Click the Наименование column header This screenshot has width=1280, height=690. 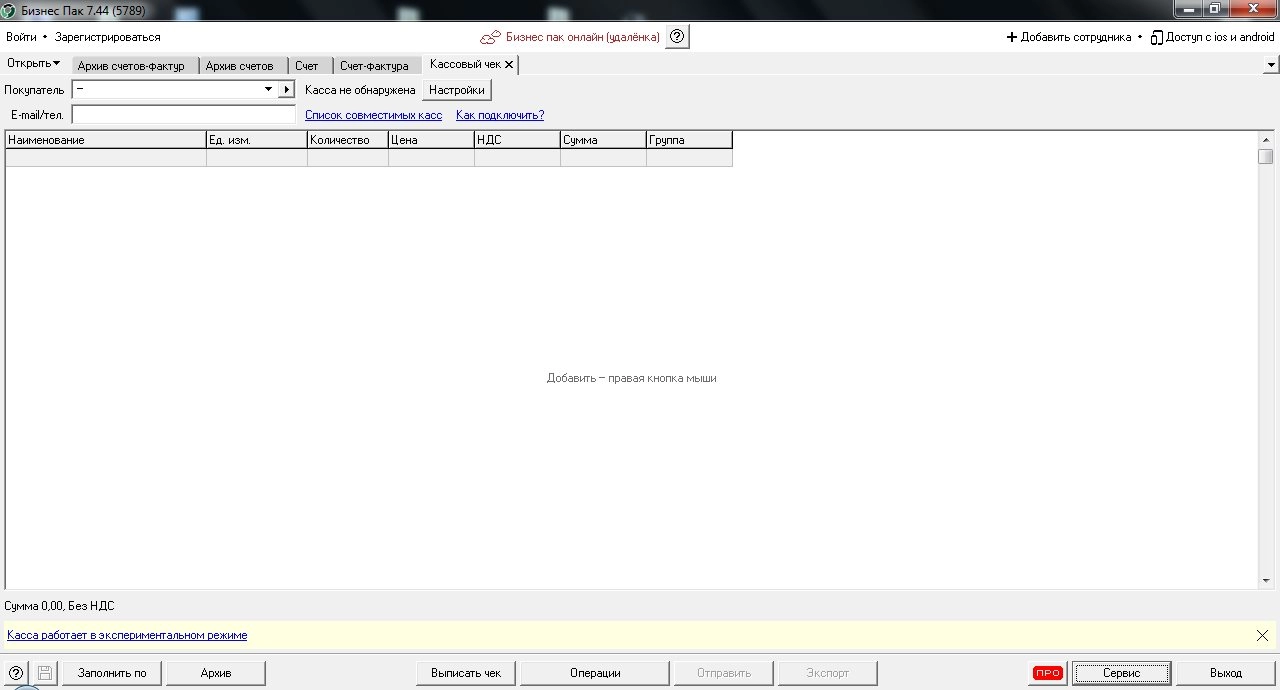[106, 140]
